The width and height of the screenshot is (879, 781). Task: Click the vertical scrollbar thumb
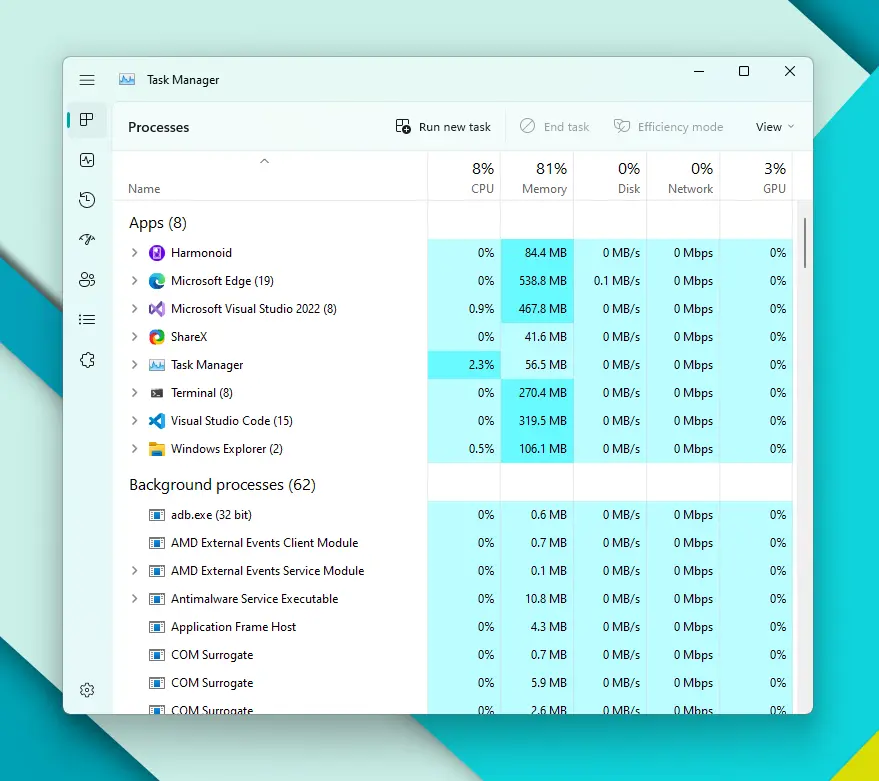point(805,242)
